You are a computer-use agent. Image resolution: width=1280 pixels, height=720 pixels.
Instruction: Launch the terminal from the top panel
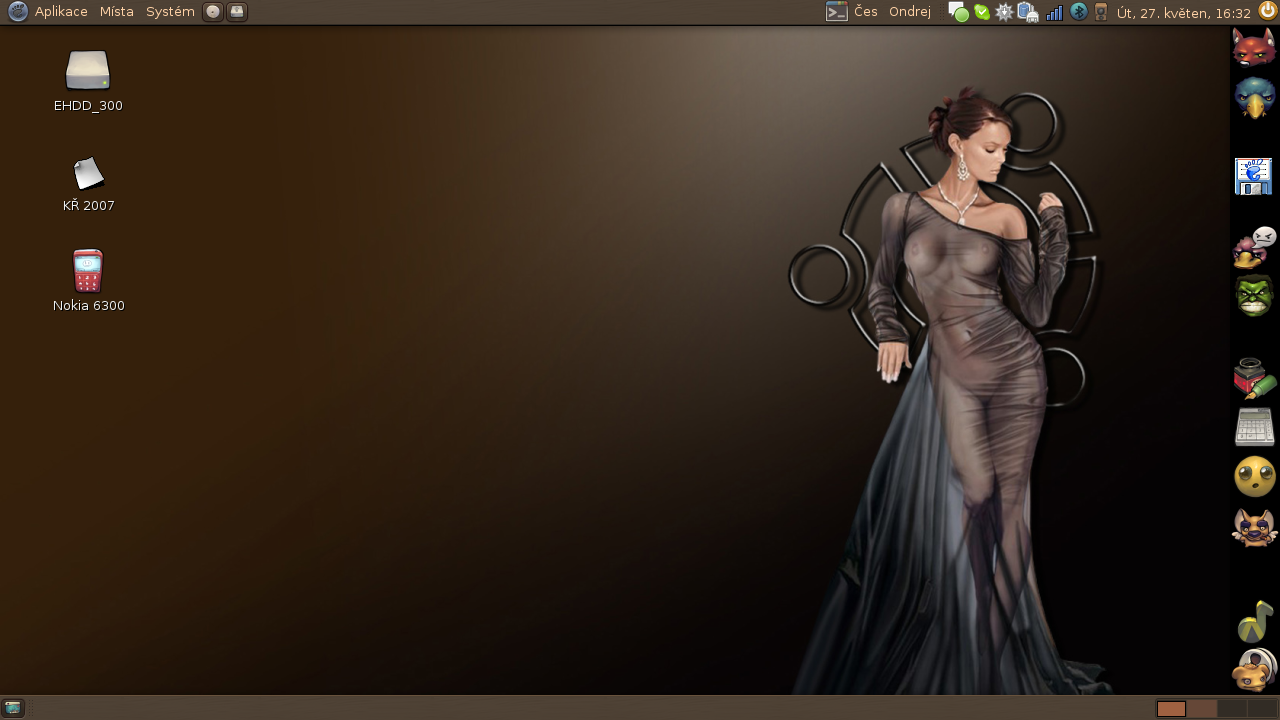836,12
